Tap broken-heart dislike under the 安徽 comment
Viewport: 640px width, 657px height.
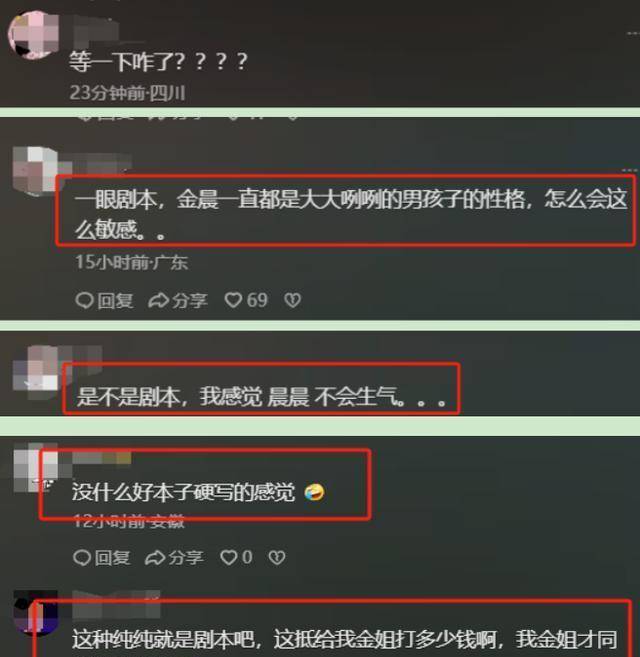[x=277, y=557]
